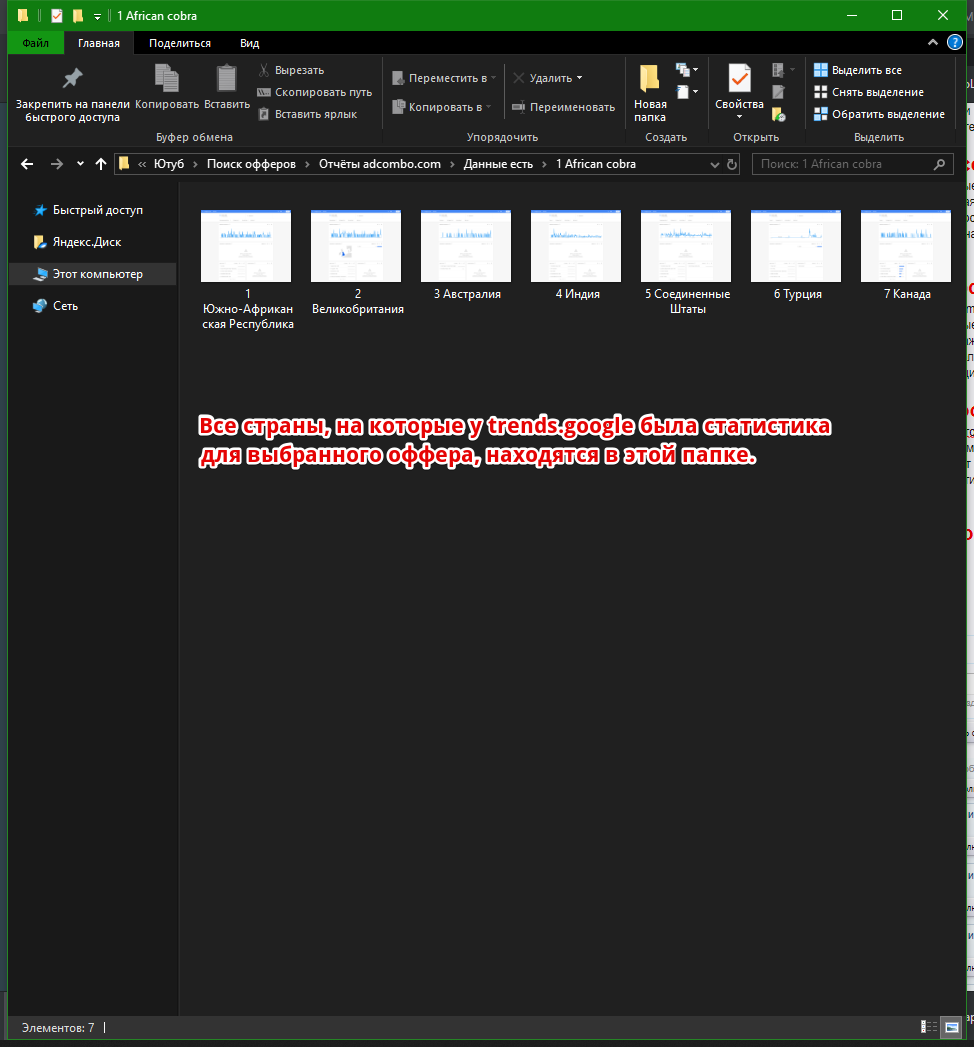Click quick access properties icon in title bar
The width and height of the screenshot is (974, 1047).
[57, 15]
